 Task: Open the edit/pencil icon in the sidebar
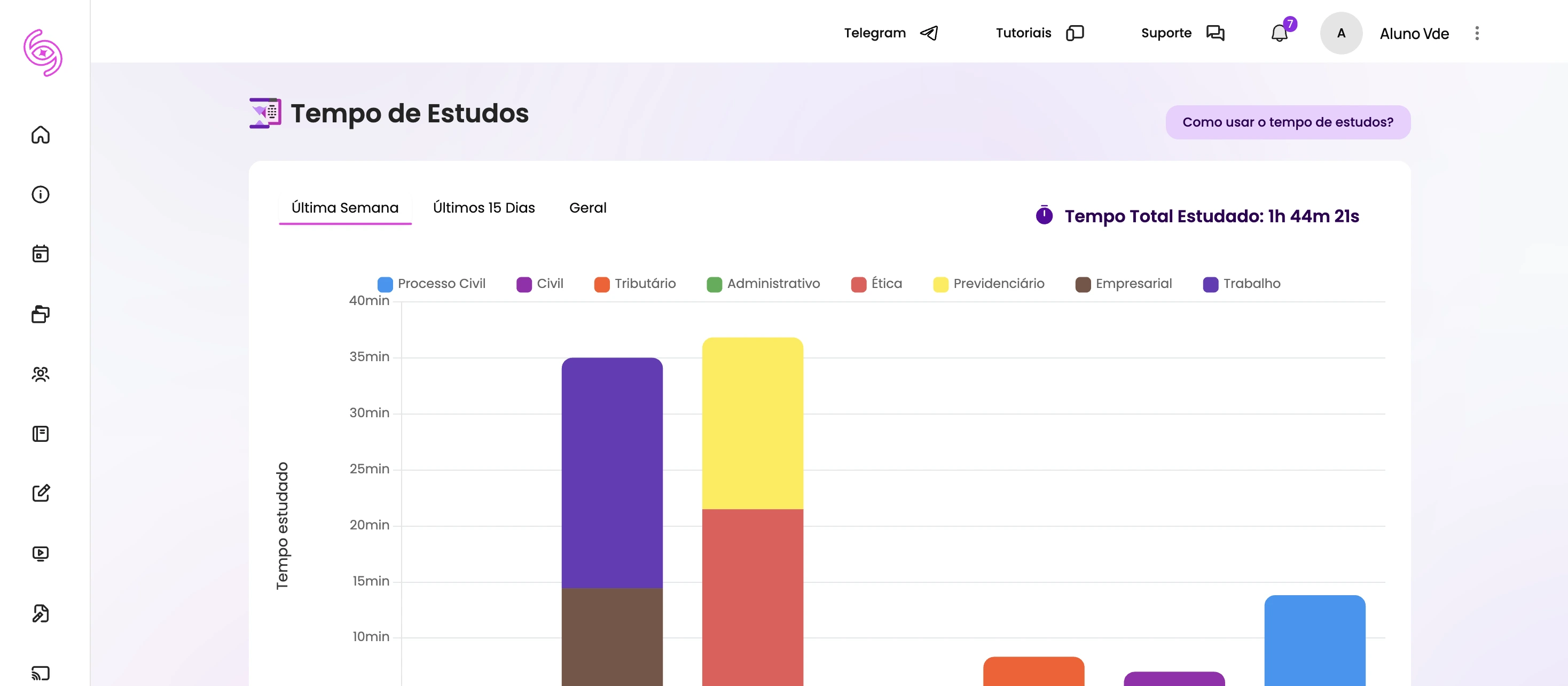[x=40, y=493]
